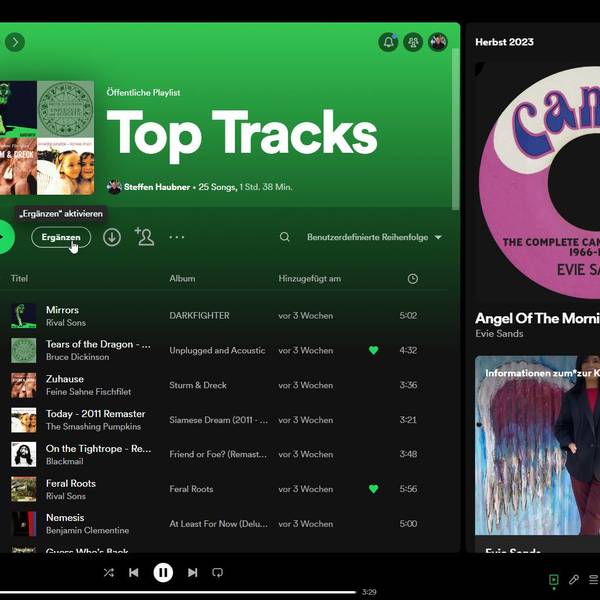Seek using the playback progress bar
600x600 pixels.
coord(178,592)
